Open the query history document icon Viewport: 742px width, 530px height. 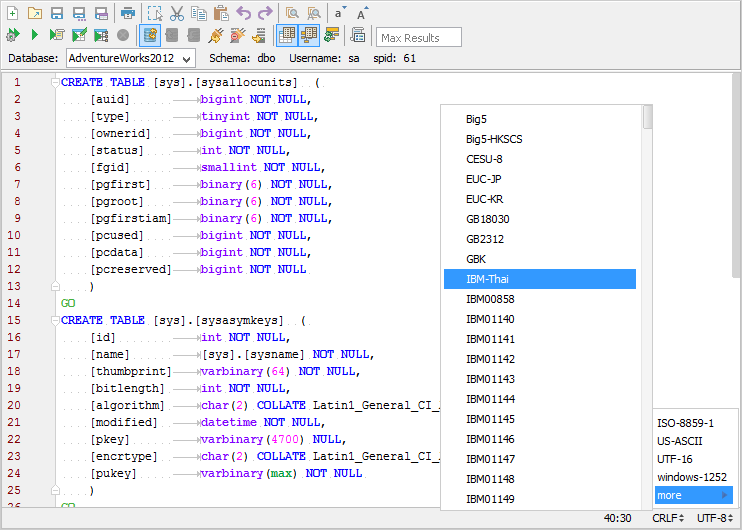tap(358, 35)
